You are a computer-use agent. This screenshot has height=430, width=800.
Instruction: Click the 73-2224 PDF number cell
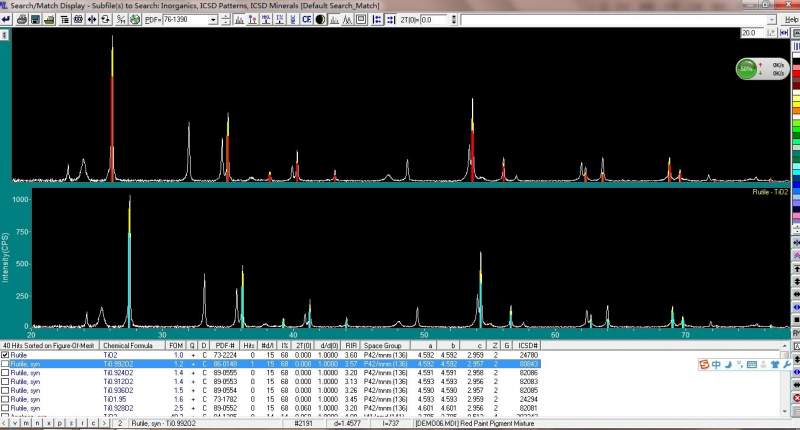[224, 355]
